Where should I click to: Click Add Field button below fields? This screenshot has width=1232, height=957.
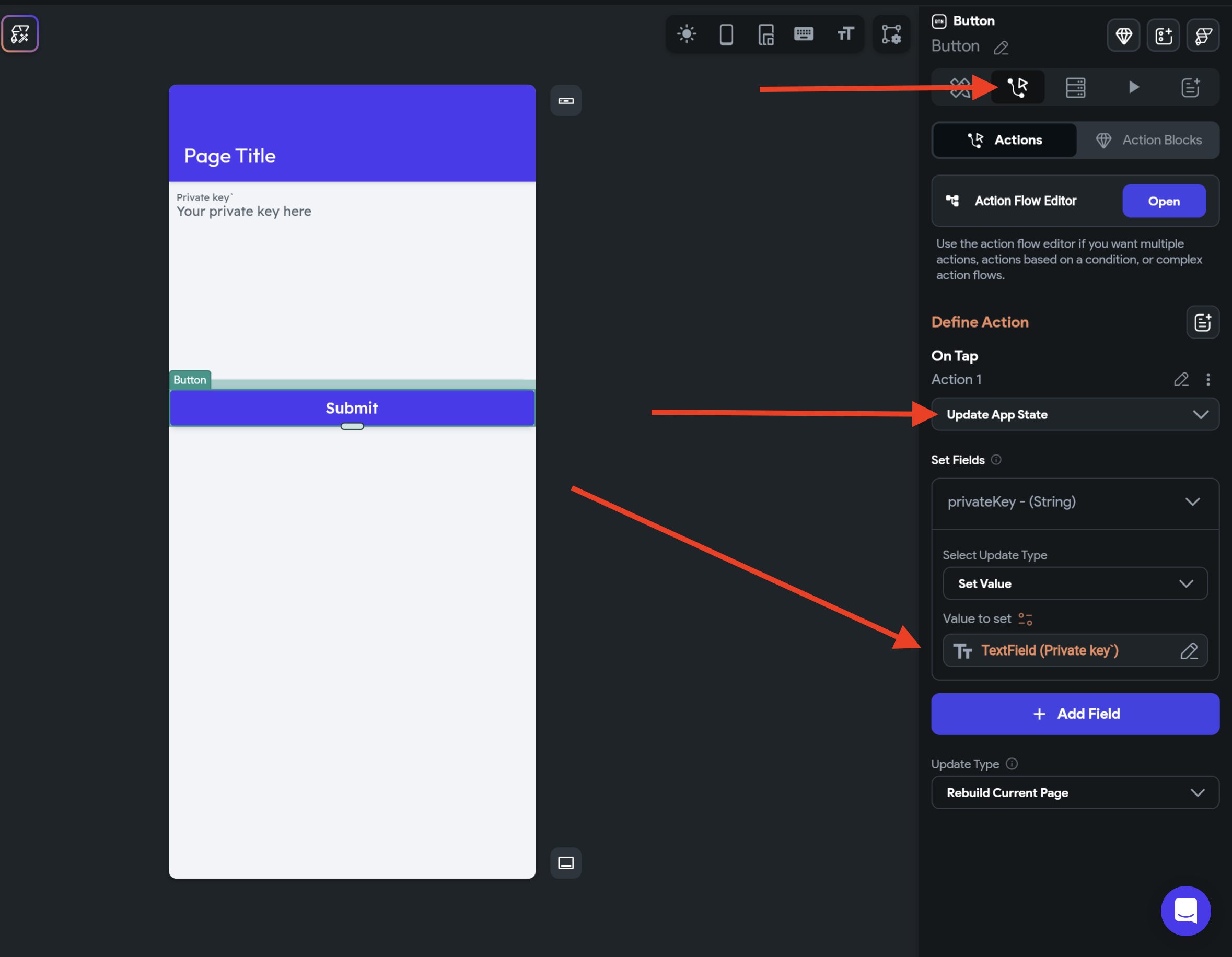pyautogui.click(x=1074, y=714)
